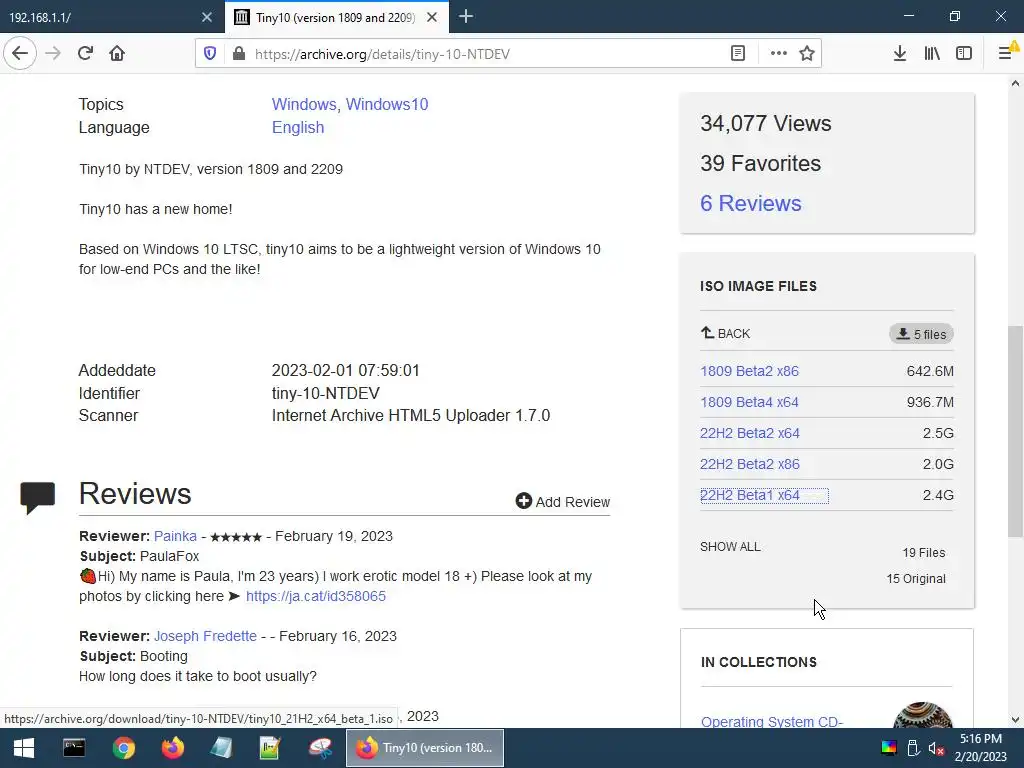Open Operating System CD collection link
The height and width of the screenshot is (768, 1024).
(x=772, y=721)
